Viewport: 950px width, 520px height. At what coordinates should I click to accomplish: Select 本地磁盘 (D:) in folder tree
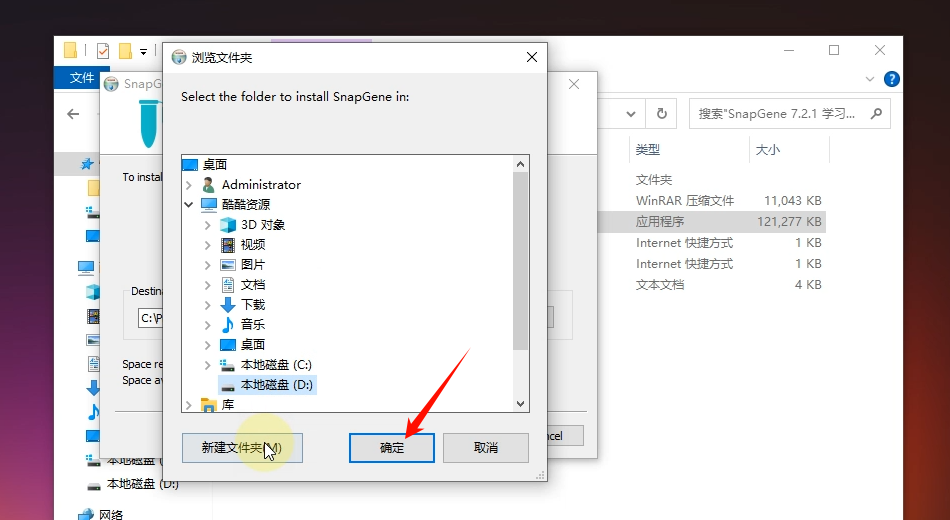[x=277, y=384]
